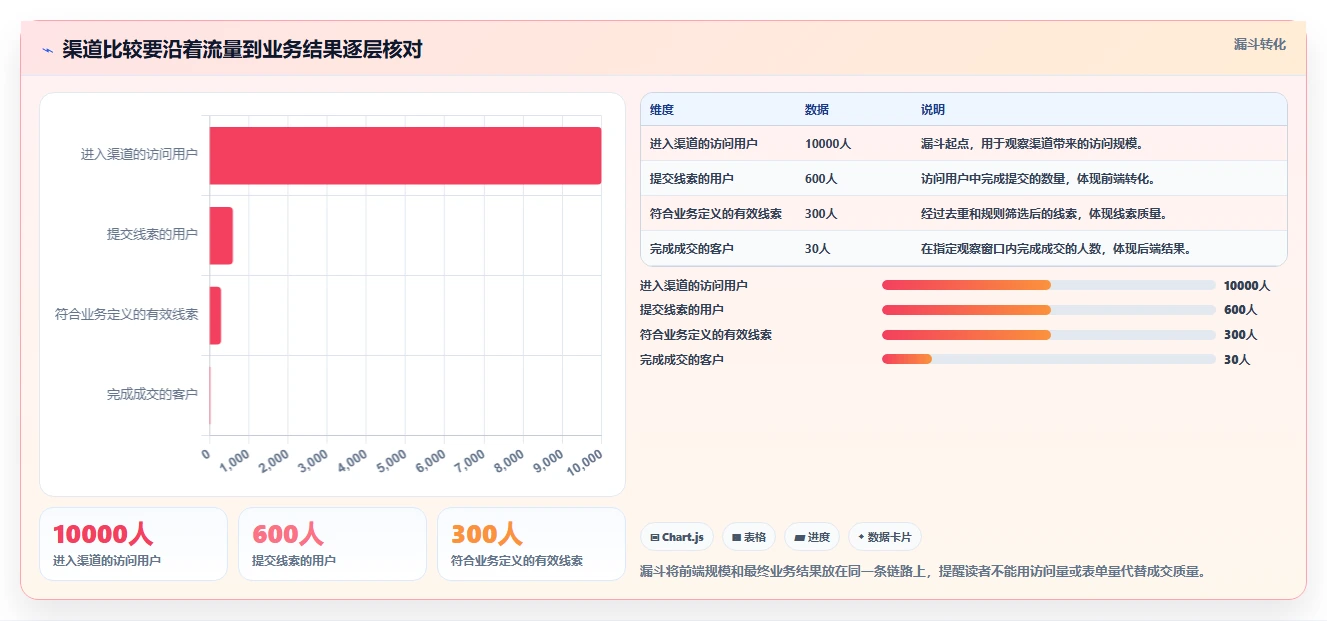Click table cell 提交线索的用户

pos(692,179)
